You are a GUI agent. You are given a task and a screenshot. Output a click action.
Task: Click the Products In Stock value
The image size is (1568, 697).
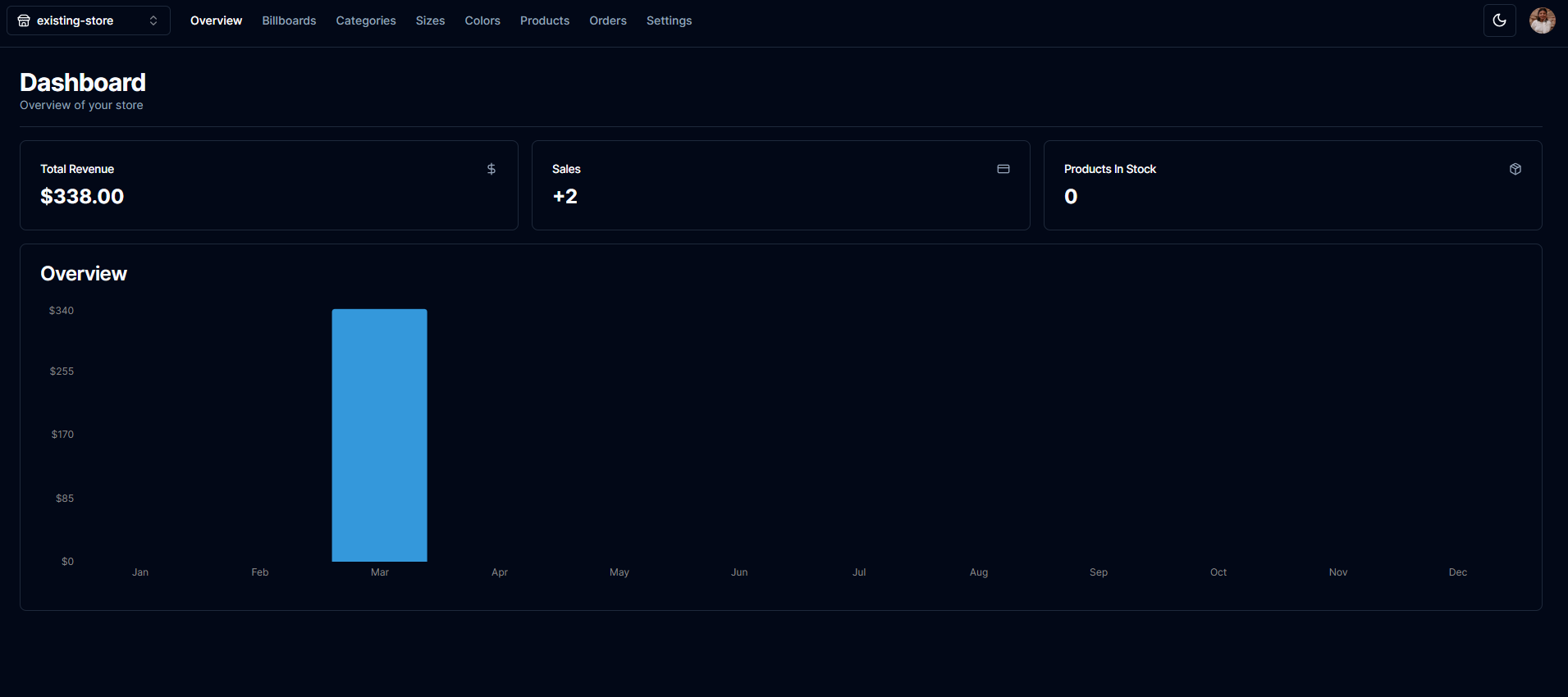click(1071, 197)
